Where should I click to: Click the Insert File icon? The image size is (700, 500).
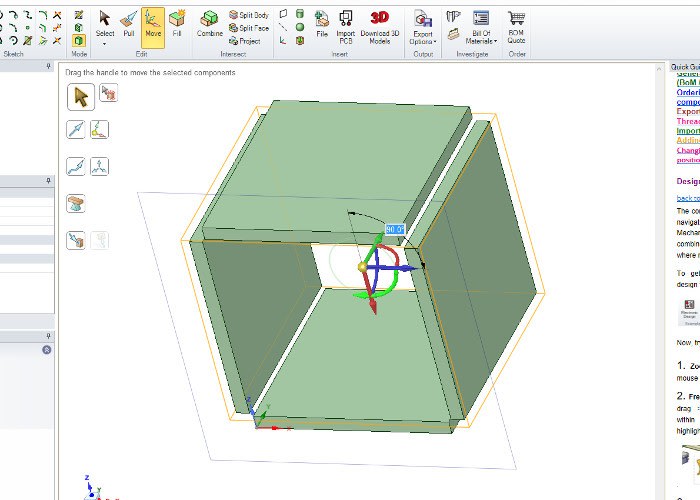pos(322,24)
